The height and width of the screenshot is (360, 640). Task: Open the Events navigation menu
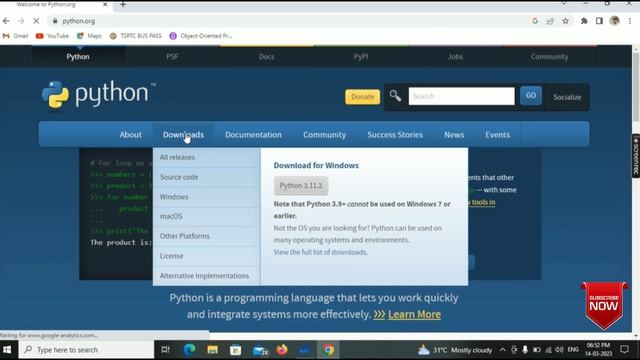498,135
